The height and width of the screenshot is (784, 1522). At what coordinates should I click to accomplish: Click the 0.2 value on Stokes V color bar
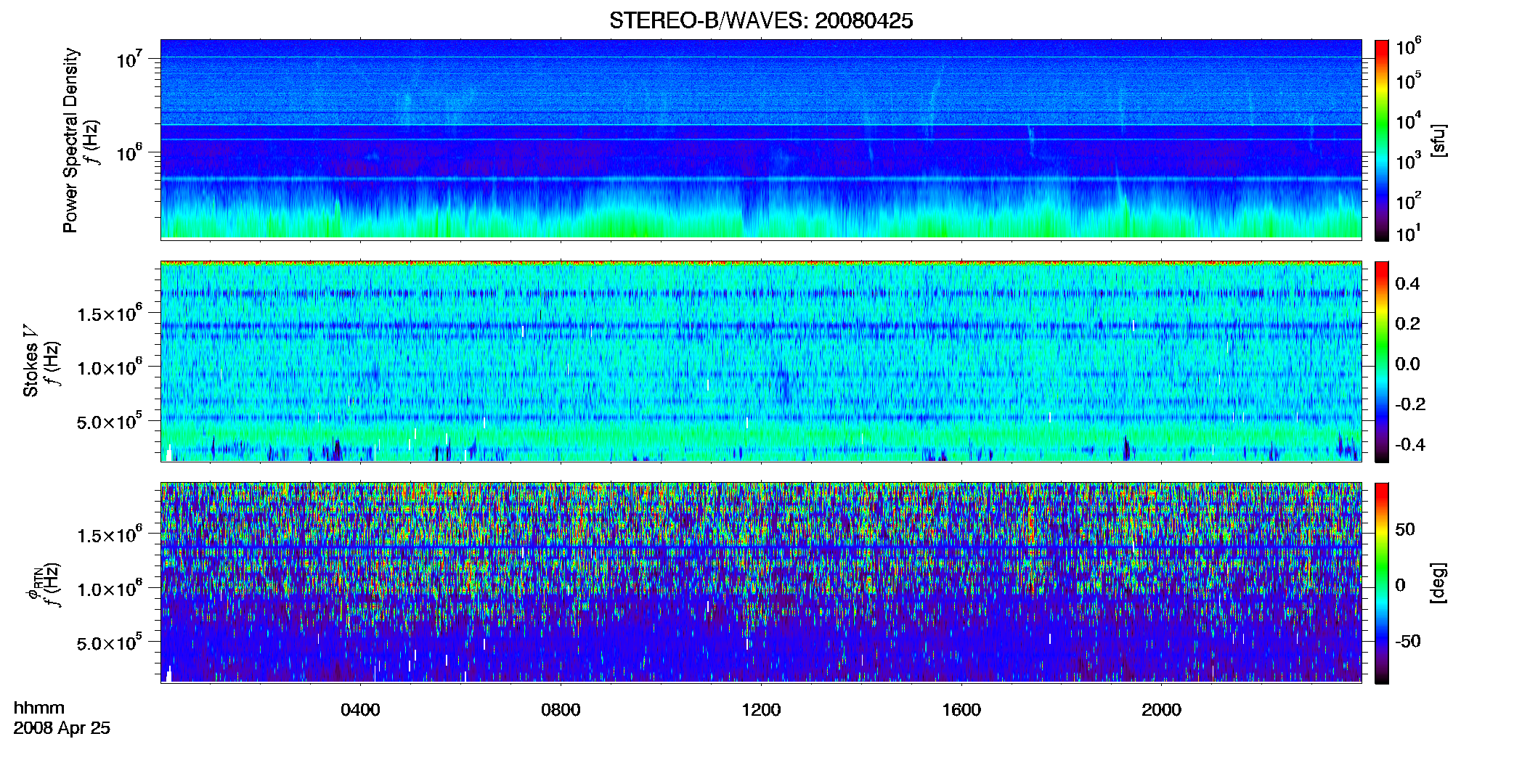[x=1407, y=324]
